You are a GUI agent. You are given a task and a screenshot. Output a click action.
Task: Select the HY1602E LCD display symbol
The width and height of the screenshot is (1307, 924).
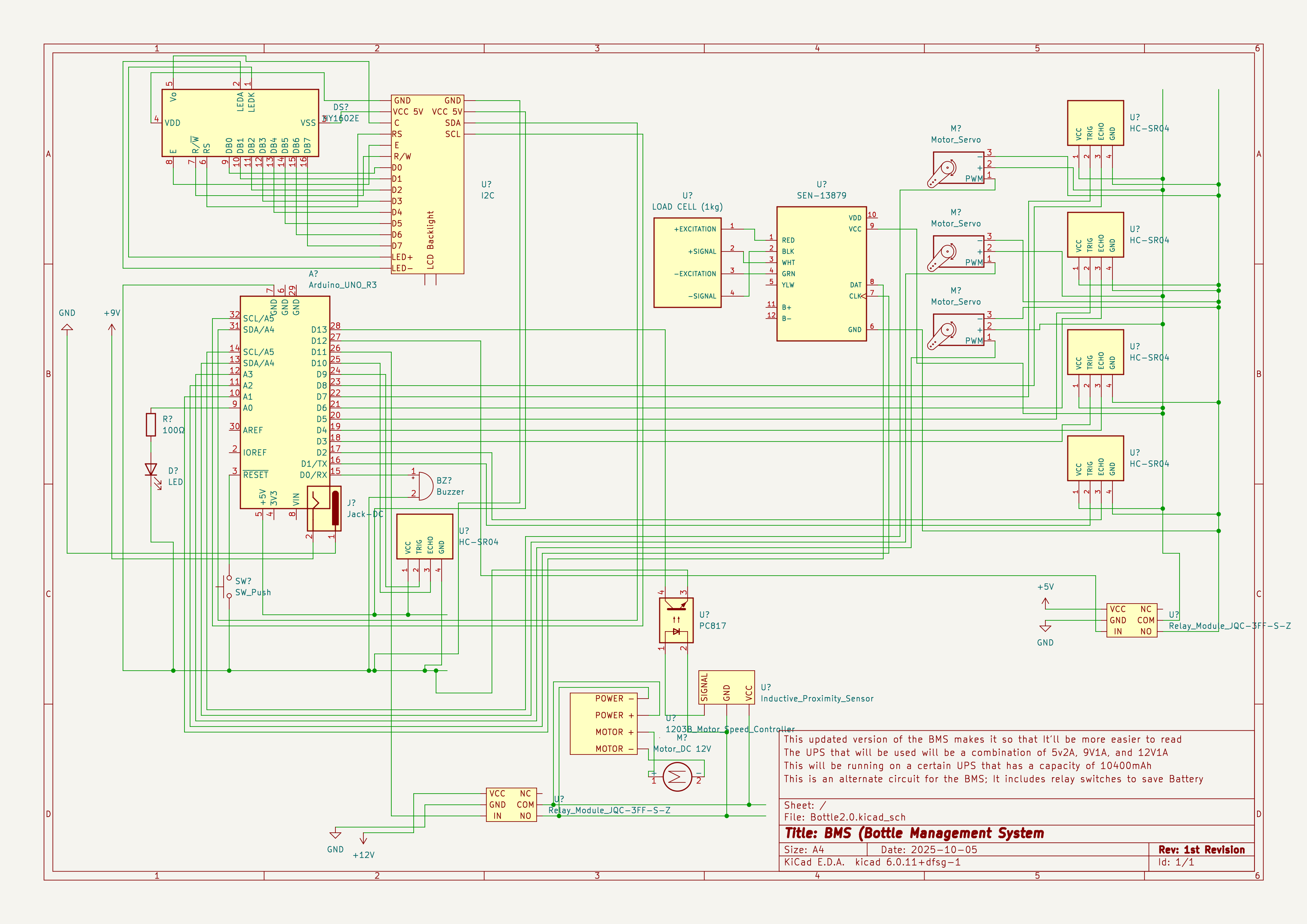click(x=240, y=123)
